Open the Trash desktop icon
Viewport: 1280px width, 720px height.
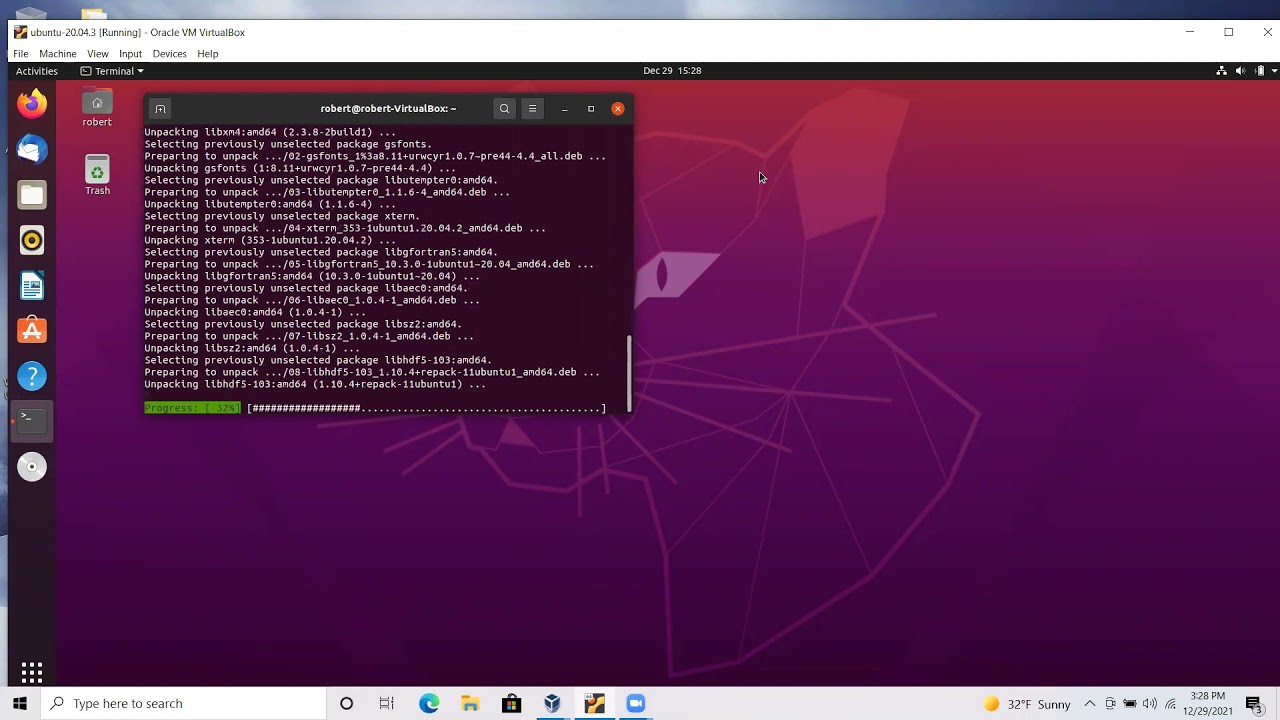97,176
